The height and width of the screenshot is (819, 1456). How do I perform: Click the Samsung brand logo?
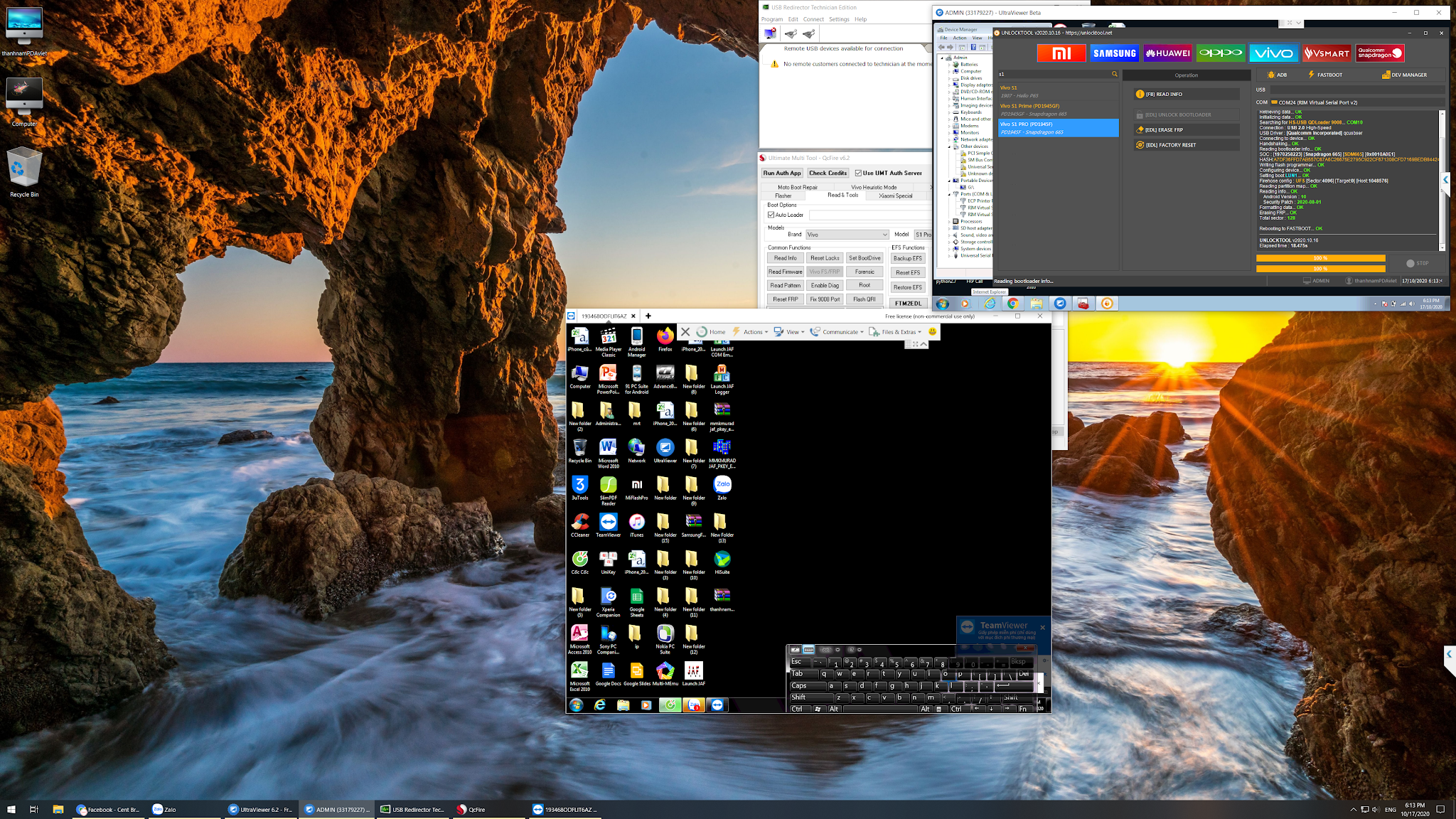(x=1114, y=53)
